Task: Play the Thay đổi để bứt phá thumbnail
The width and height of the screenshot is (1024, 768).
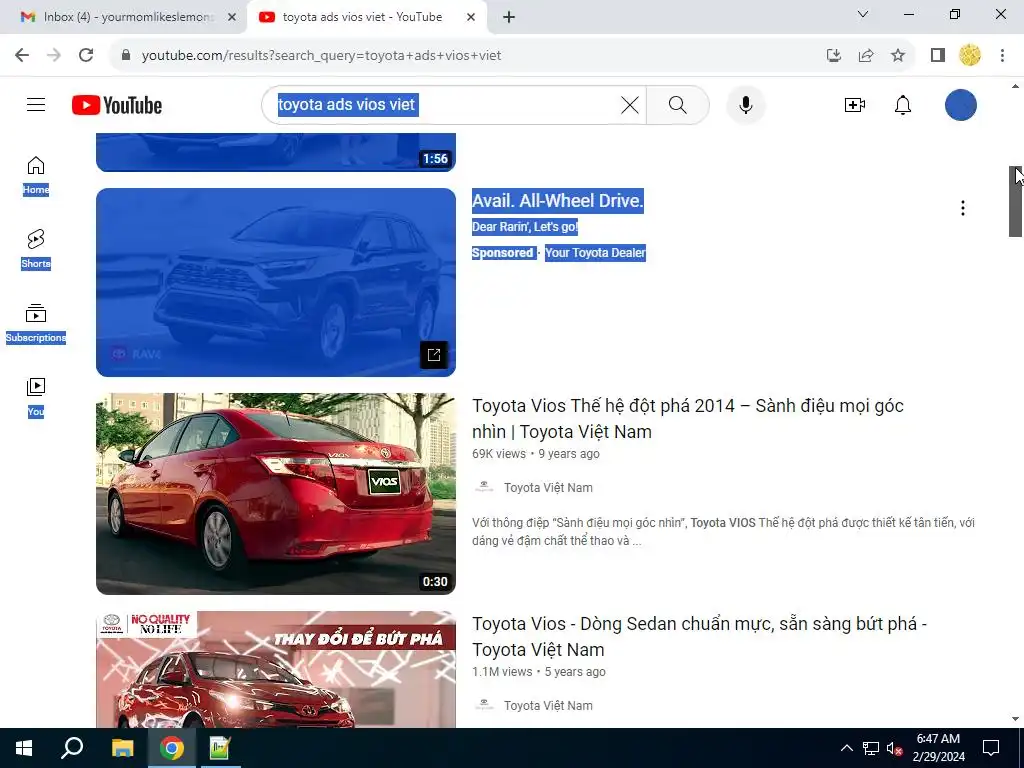Action: point(276,669)
